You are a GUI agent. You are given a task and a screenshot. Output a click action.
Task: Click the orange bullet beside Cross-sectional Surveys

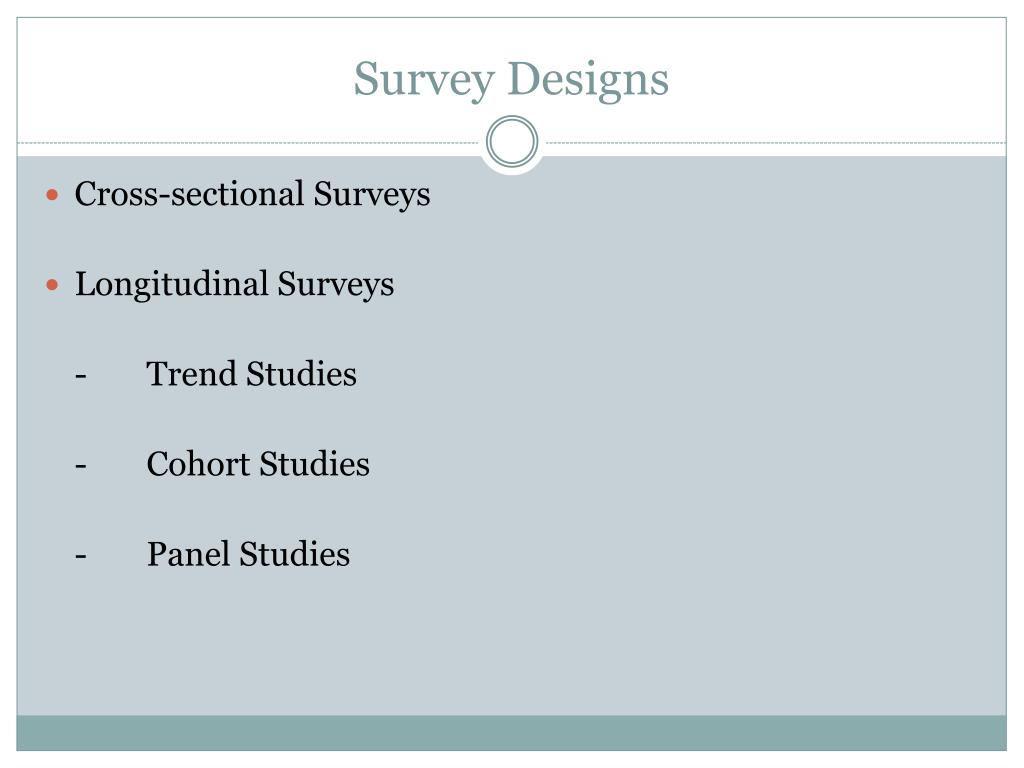click(x=53, y=195)
